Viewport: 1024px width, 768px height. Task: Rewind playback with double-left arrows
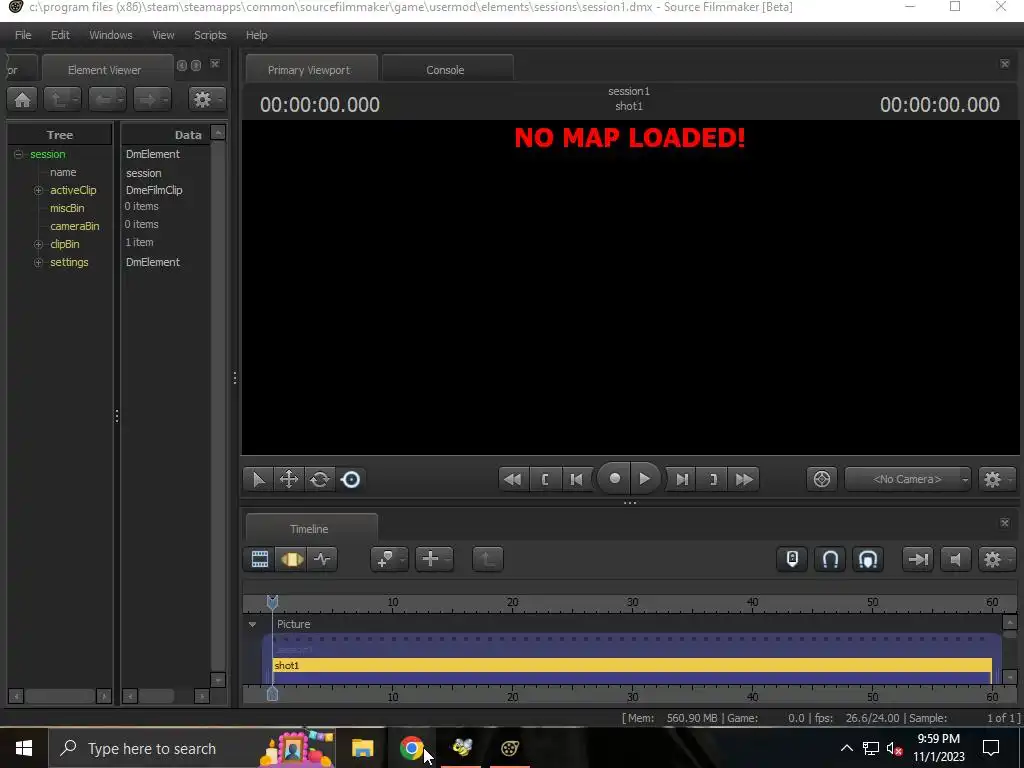[x=513, y=479]
